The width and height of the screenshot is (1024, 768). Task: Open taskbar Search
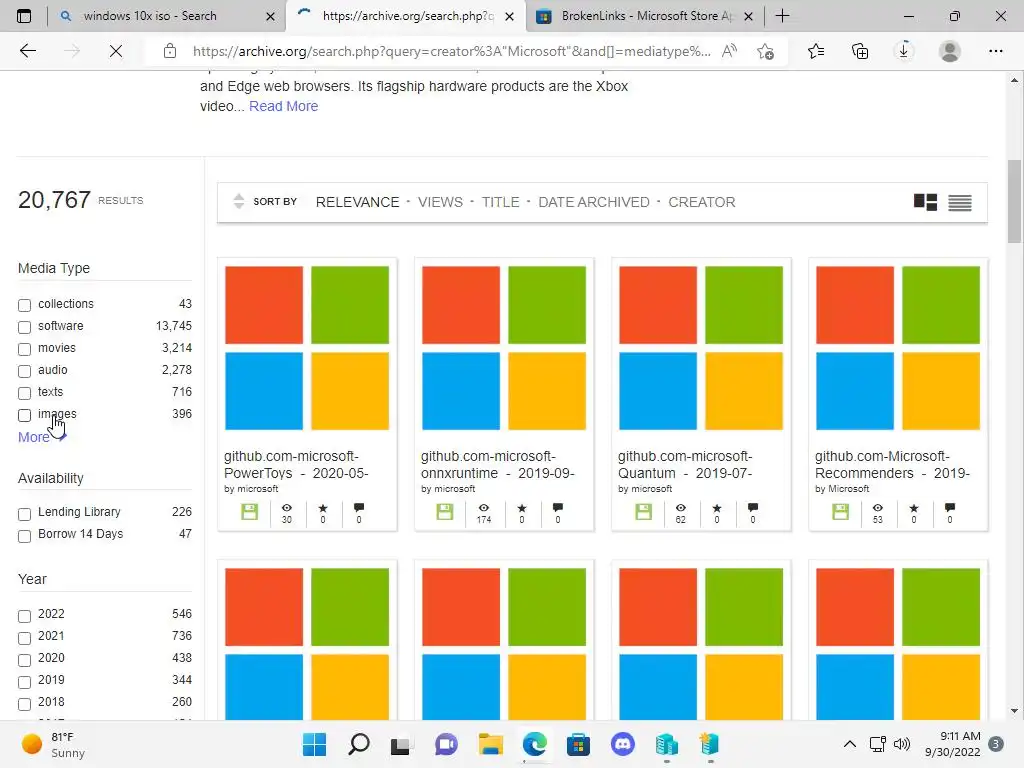(x=359, y=744)
